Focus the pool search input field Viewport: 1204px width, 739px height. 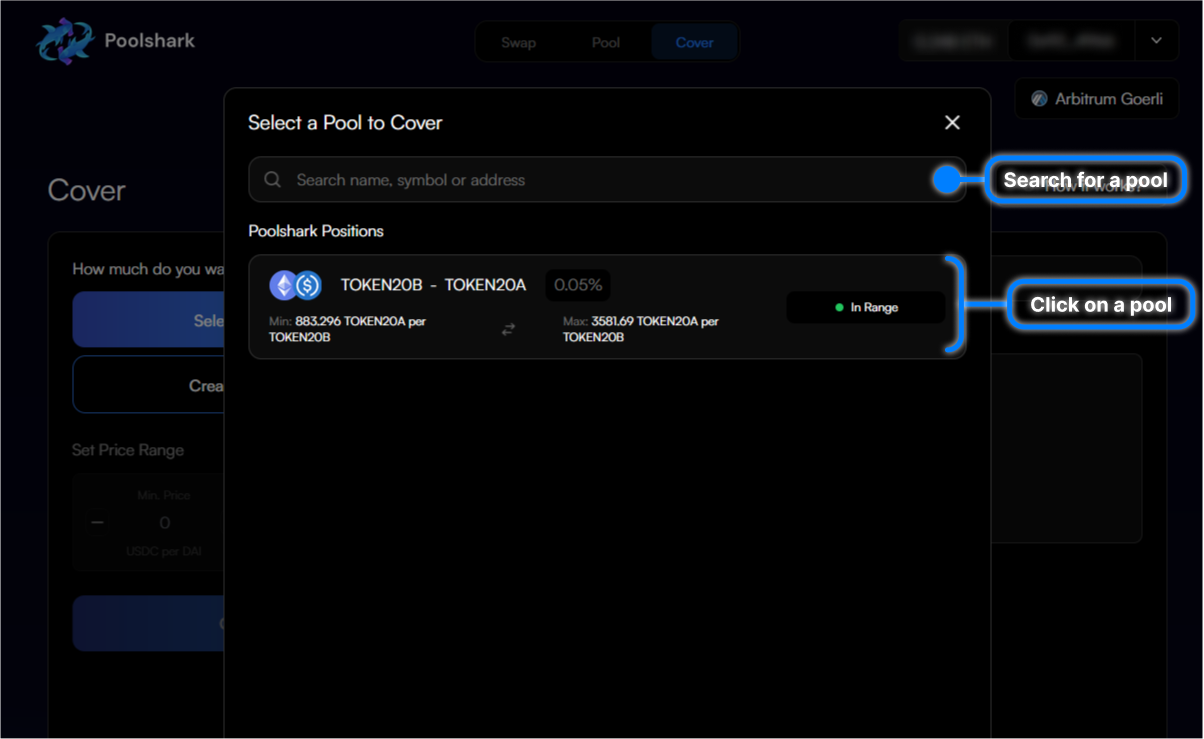click(600, 180)
